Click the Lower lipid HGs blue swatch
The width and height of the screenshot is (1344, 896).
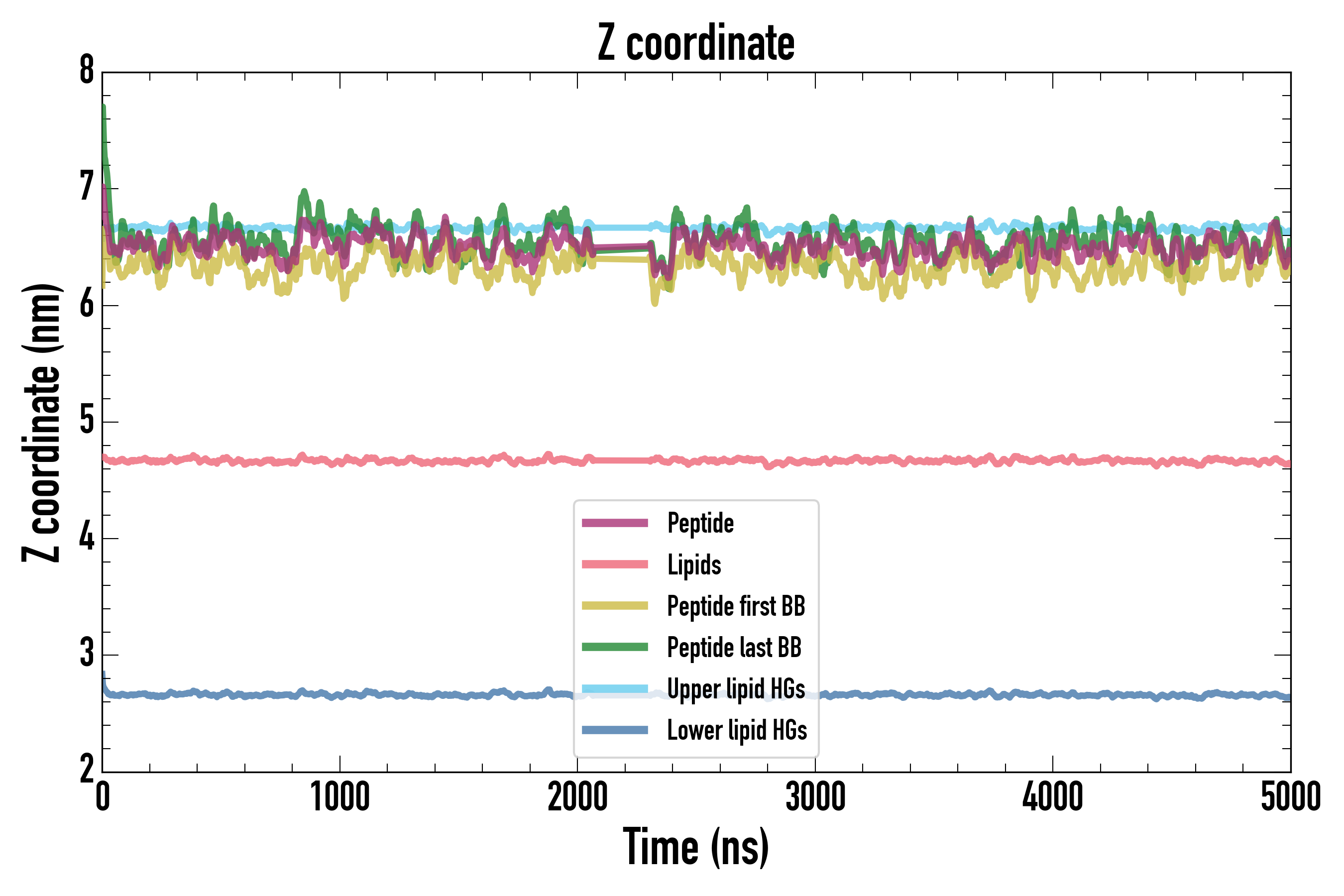615,730
